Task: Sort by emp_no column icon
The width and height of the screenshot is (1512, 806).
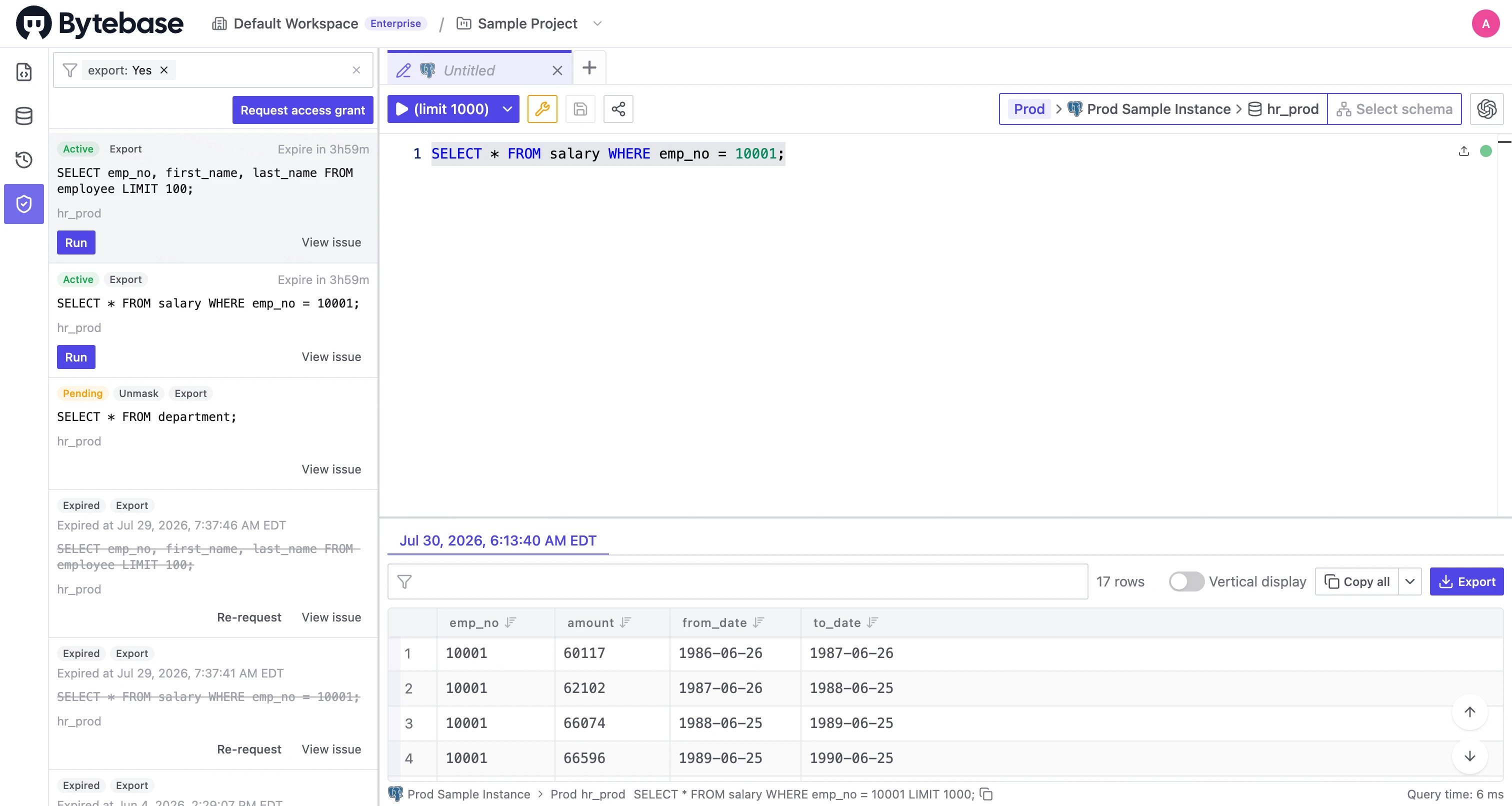Action: 510,622
